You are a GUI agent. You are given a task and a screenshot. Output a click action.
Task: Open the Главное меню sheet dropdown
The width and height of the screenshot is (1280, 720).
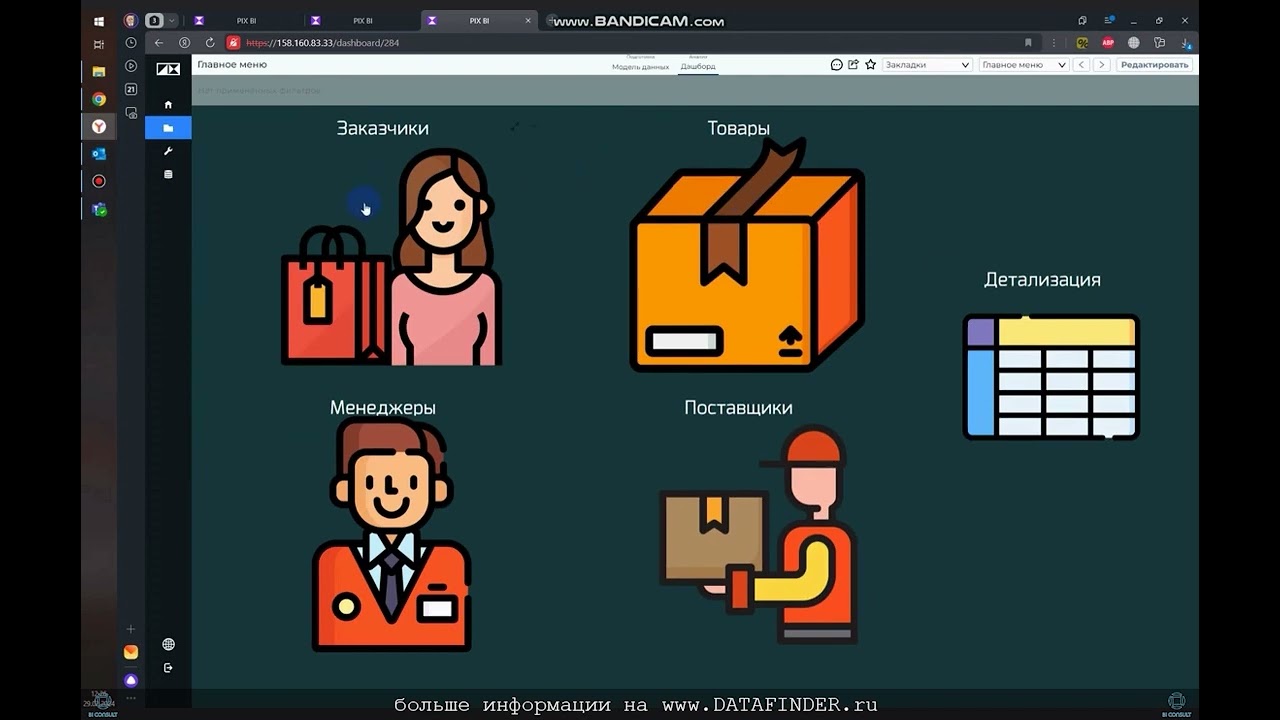[1023, 64]
